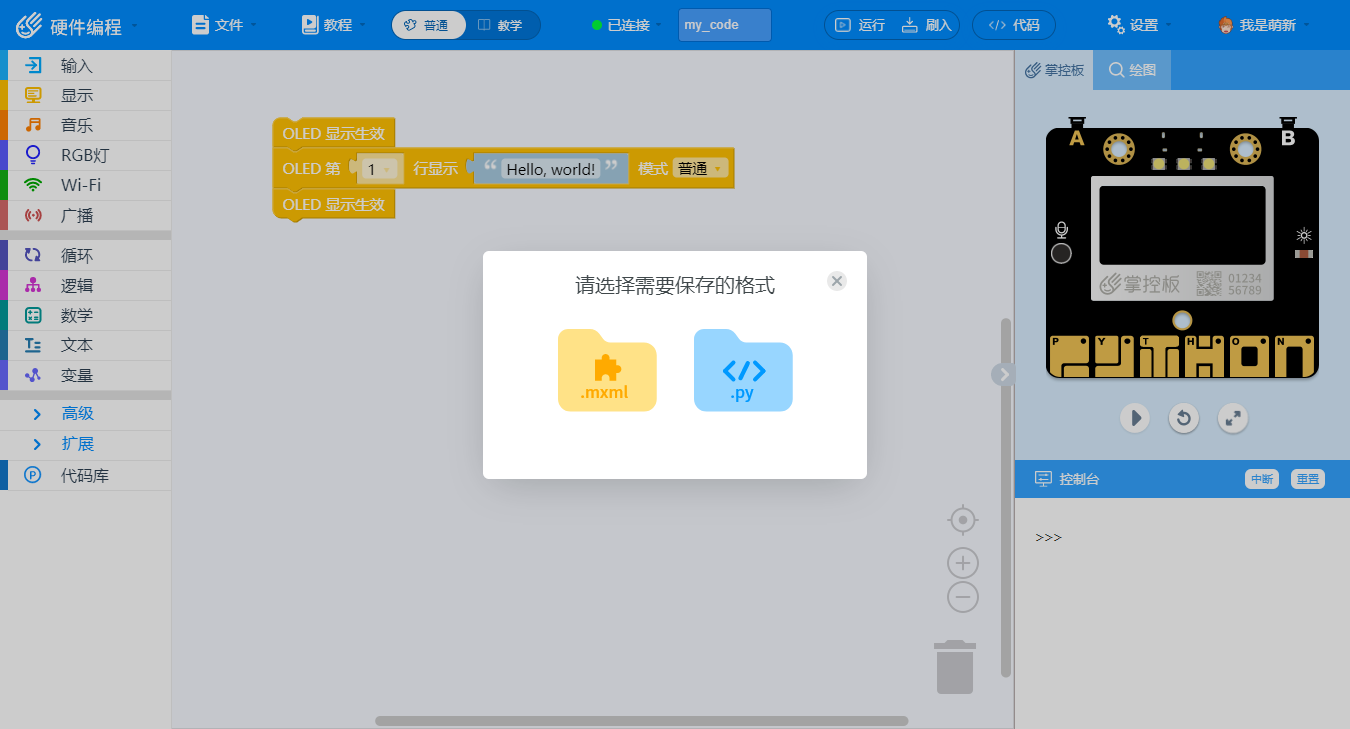Open the 变量 block category
Screen dimensions: 1350x729
tap(86, 375)
